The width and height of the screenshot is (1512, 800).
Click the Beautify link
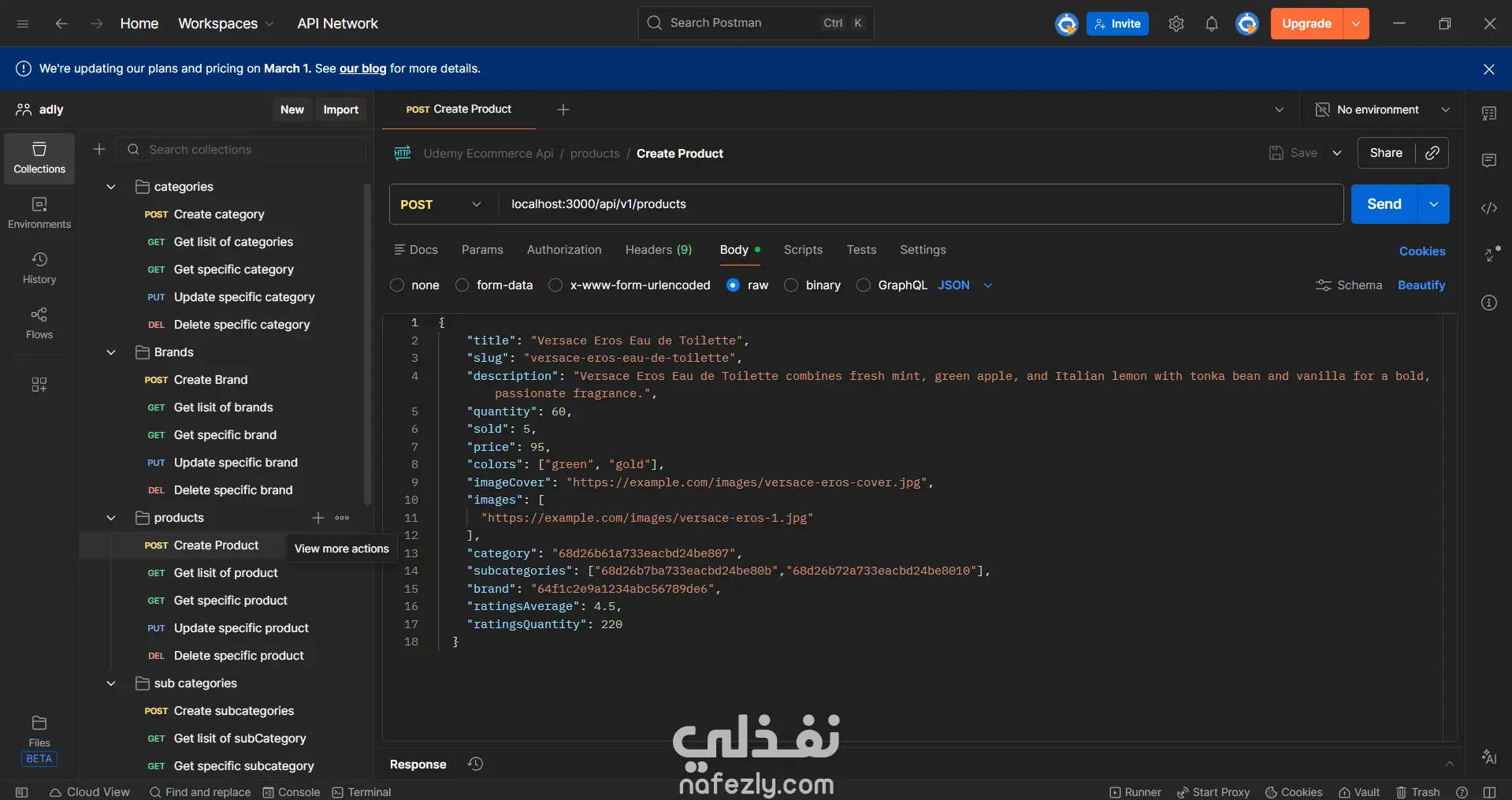tap(1421, 285)
